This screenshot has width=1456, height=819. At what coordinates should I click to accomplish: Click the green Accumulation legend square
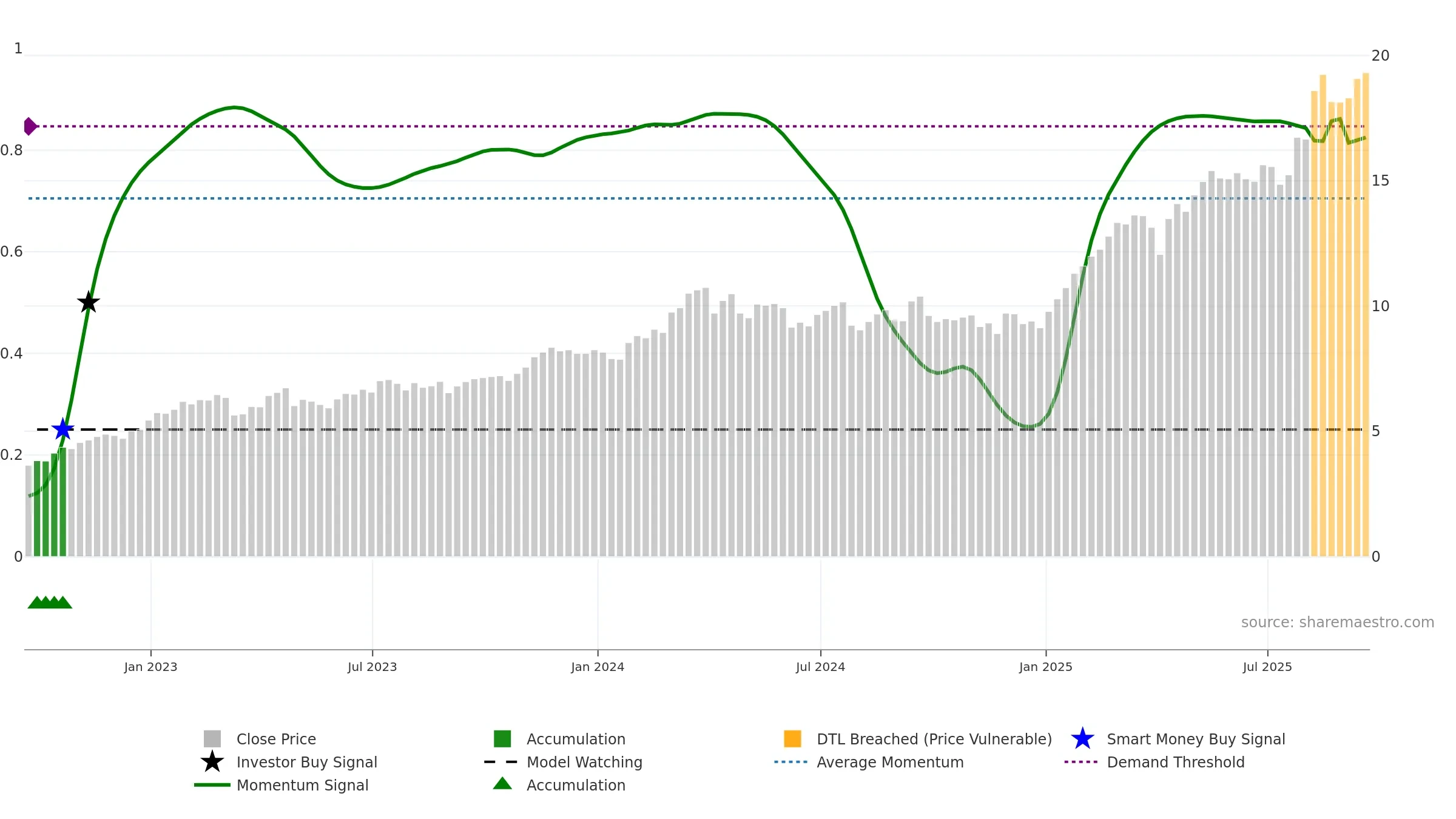(x=502, y=739)
